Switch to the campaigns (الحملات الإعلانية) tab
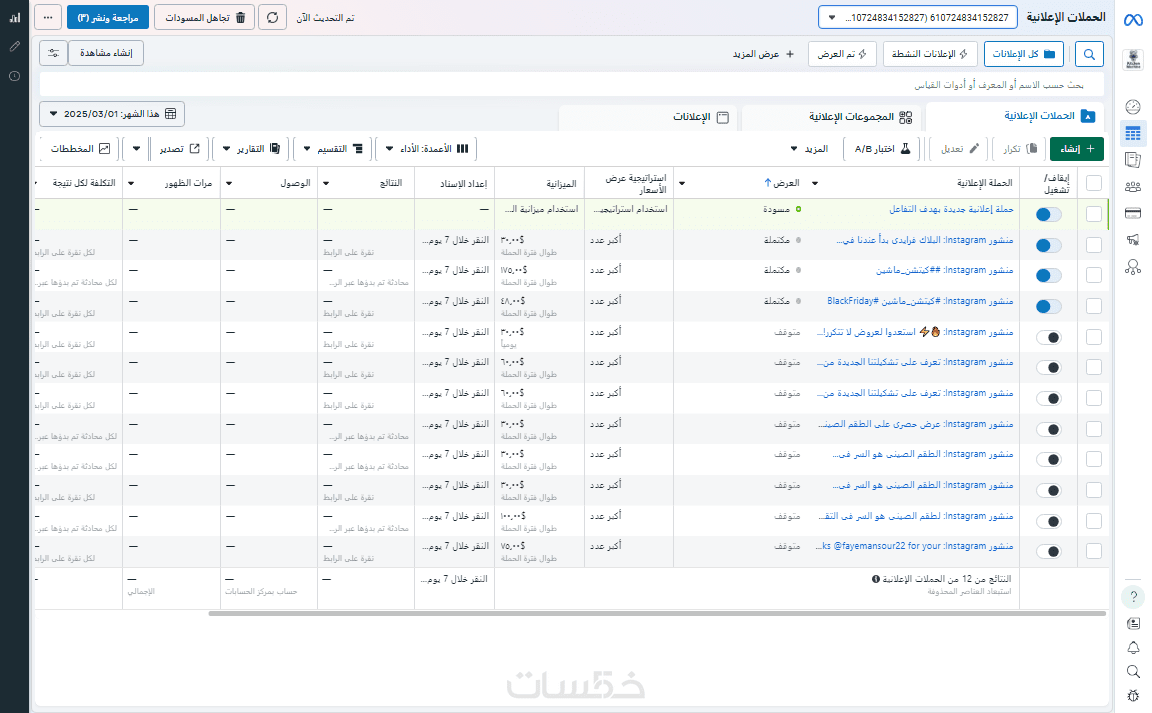The image size is (1152, 713). tap(1014, 116)
